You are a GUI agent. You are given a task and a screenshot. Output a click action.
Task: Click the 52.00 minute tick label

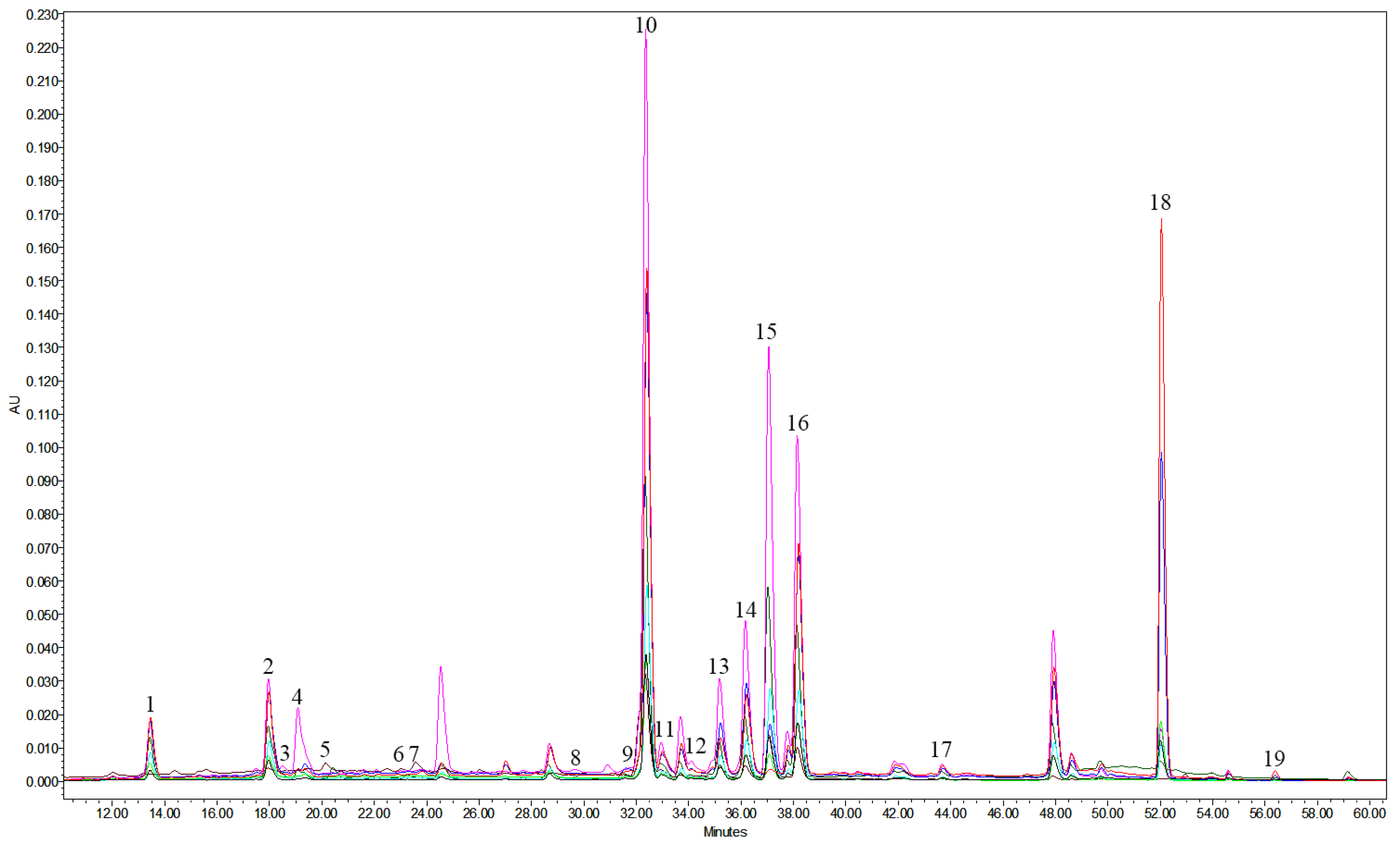tap(1160, 814)
